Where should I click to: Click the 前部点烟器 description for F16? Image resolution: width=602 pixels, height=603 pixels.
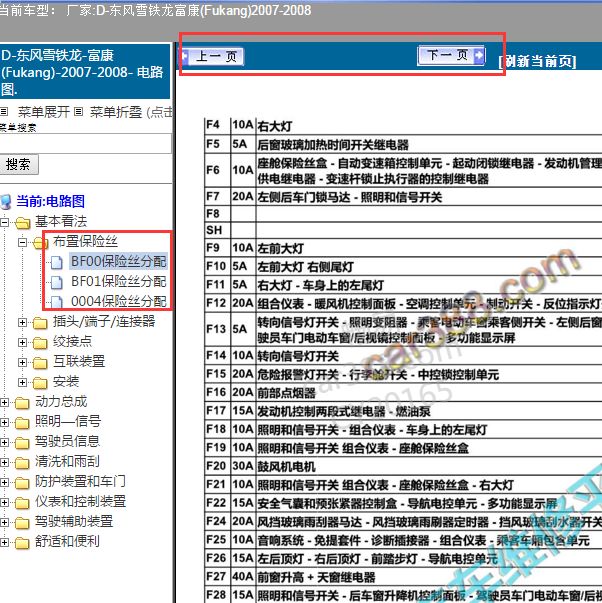286,393
